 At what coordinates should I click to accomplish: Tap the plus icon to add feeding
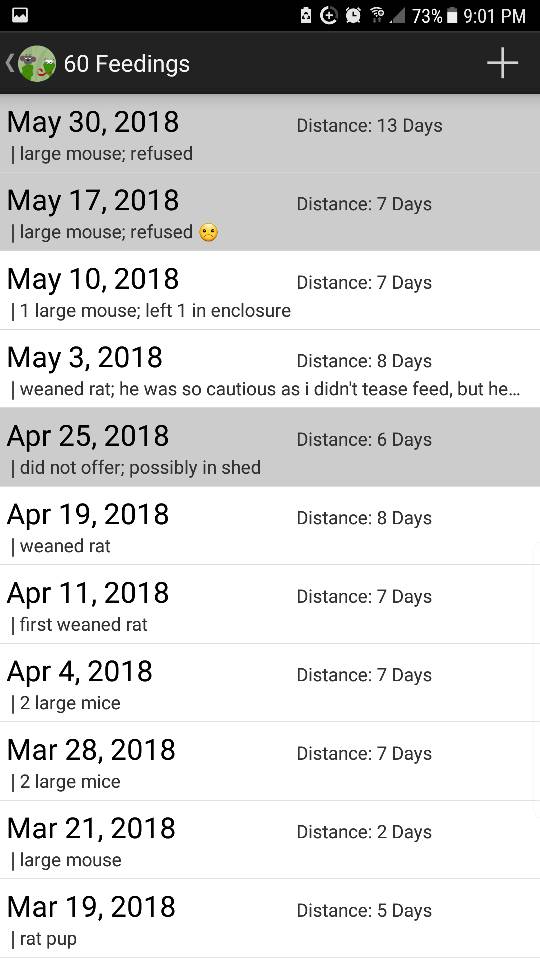(x=502, y=63)
